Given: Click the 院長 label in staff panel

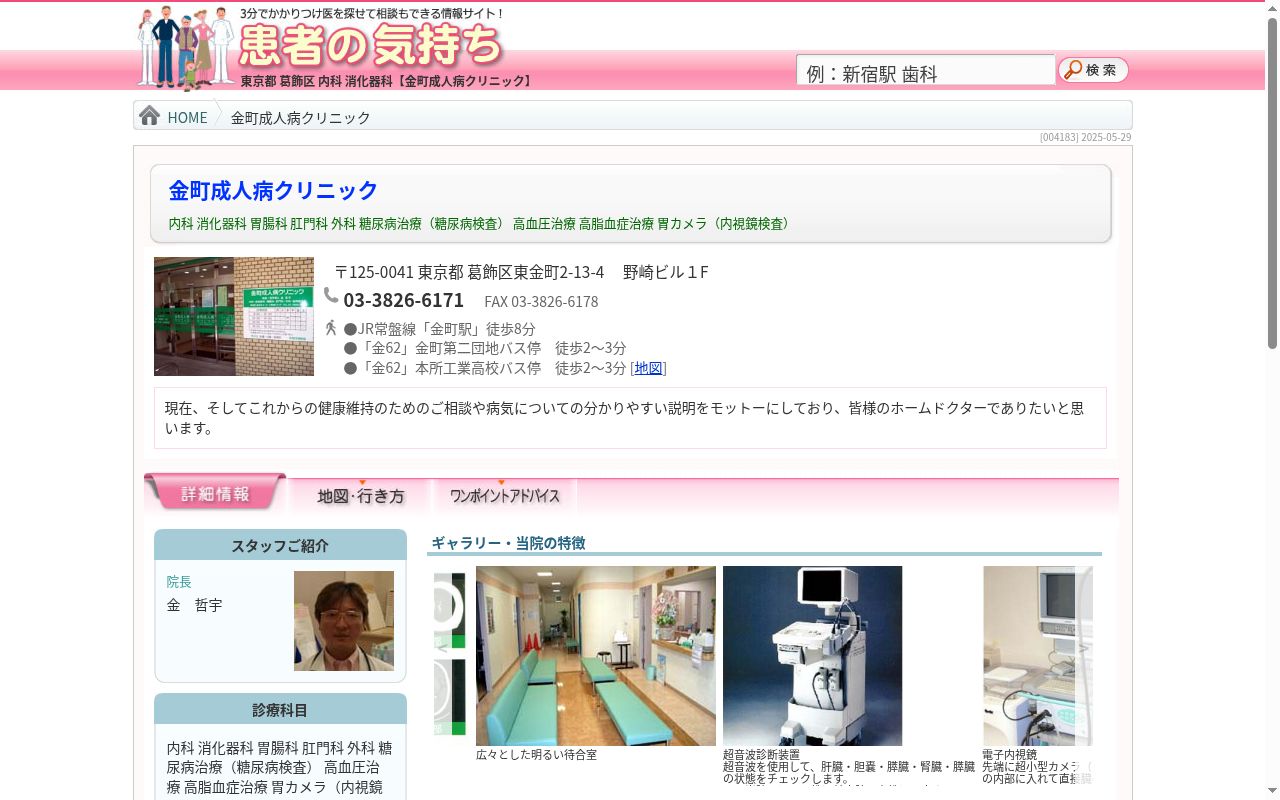Looking at the screenshot, I should (179, 581).
